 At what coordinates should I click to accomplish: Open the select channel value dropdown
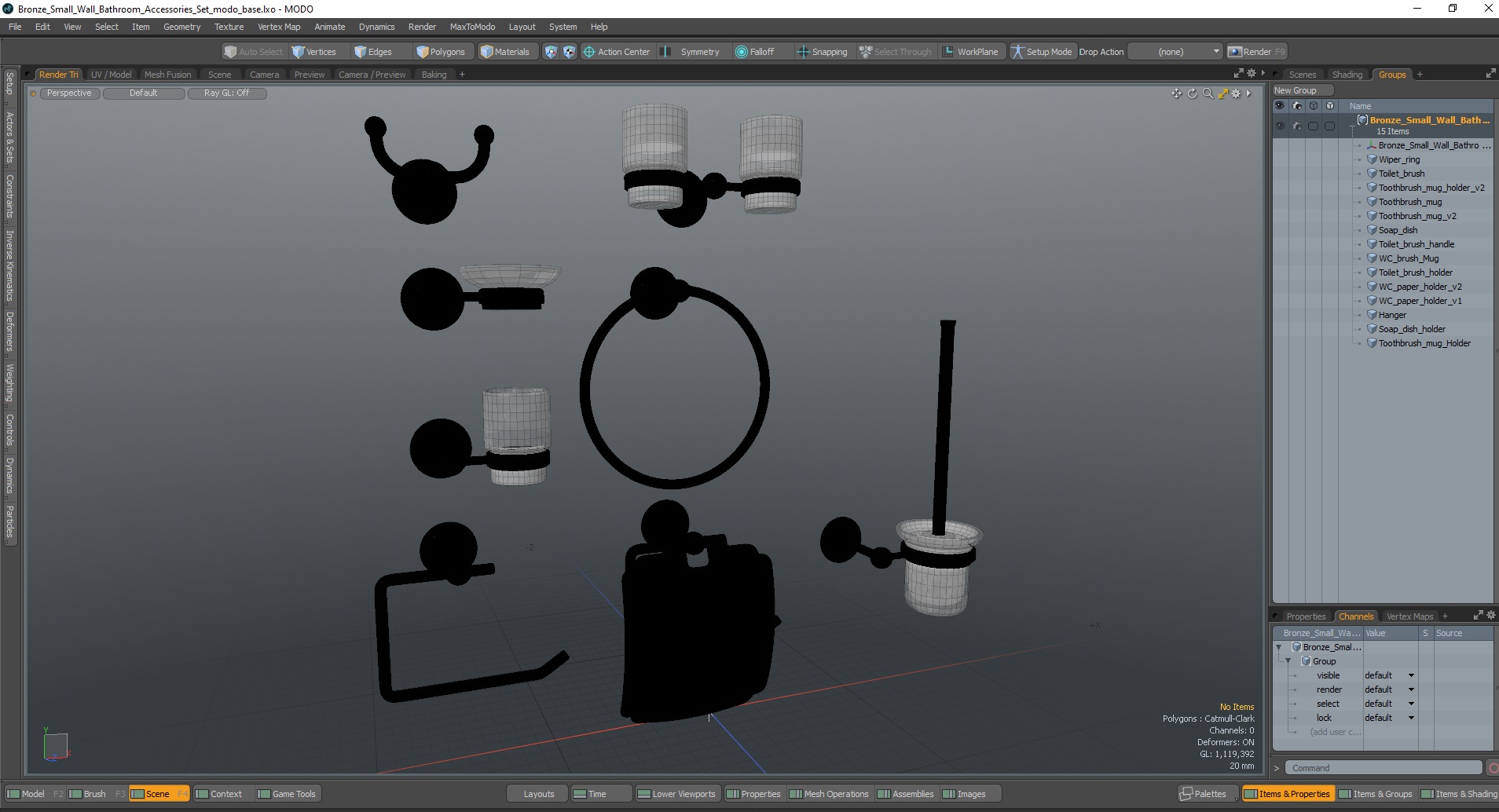[1389, 704]
